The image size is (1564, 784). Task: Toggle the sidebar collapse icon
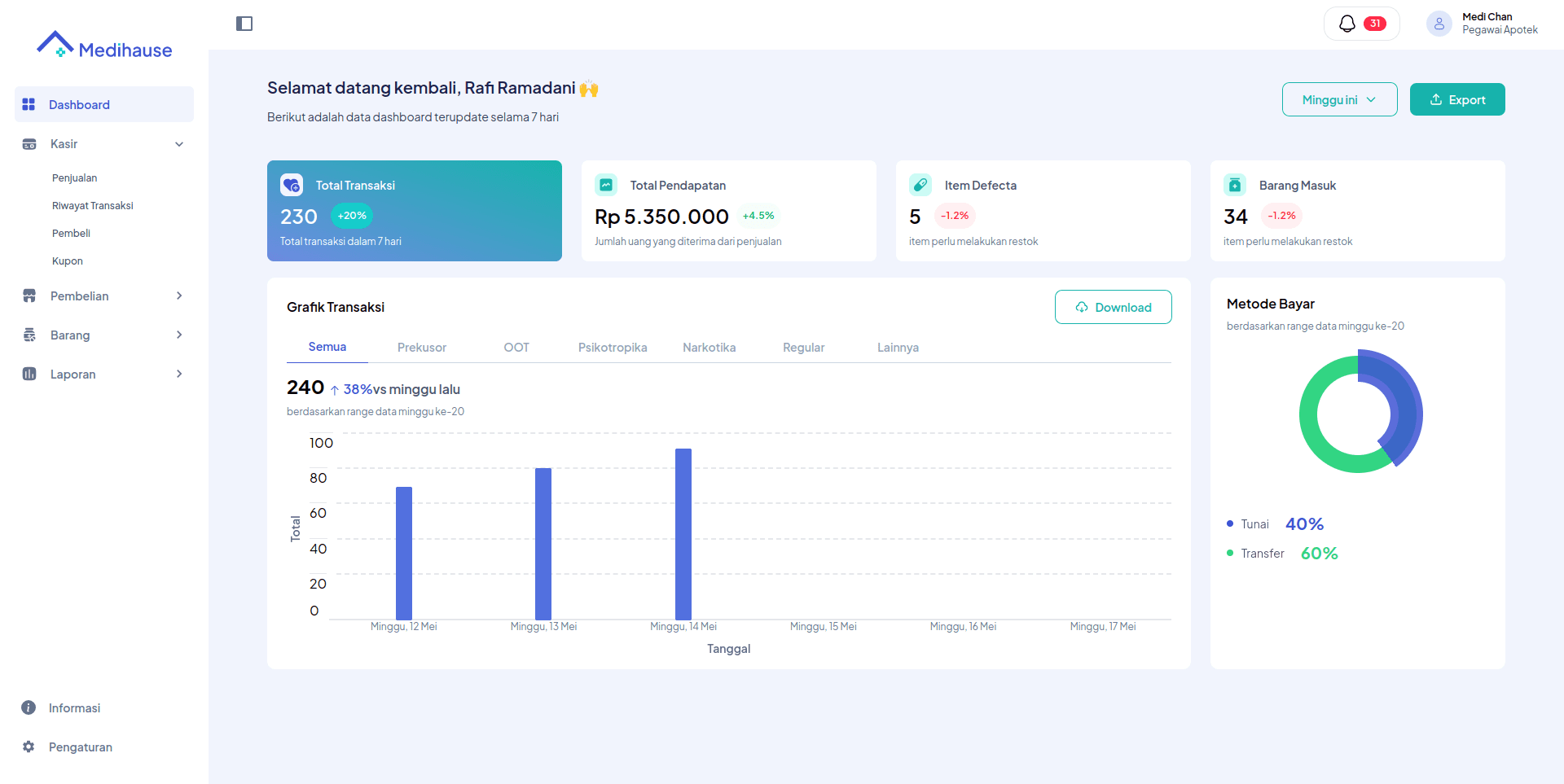tap(244, 24)
